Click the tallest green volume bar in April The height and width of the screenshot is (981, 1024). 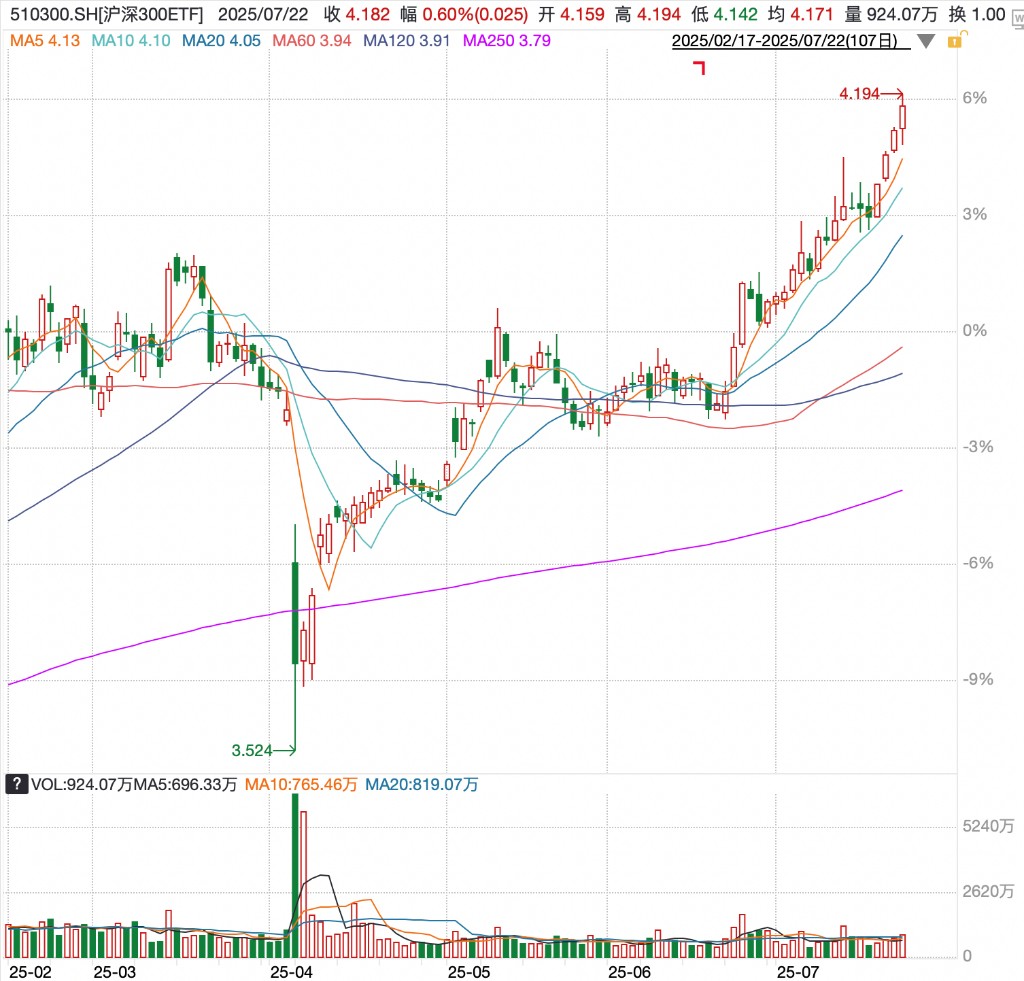295,870
